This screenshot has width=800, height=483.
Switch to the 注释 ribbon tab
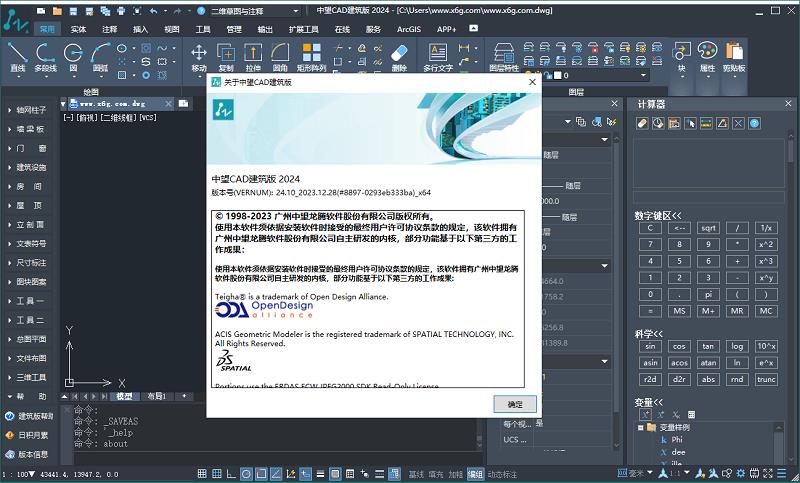[x=109, y=29]
